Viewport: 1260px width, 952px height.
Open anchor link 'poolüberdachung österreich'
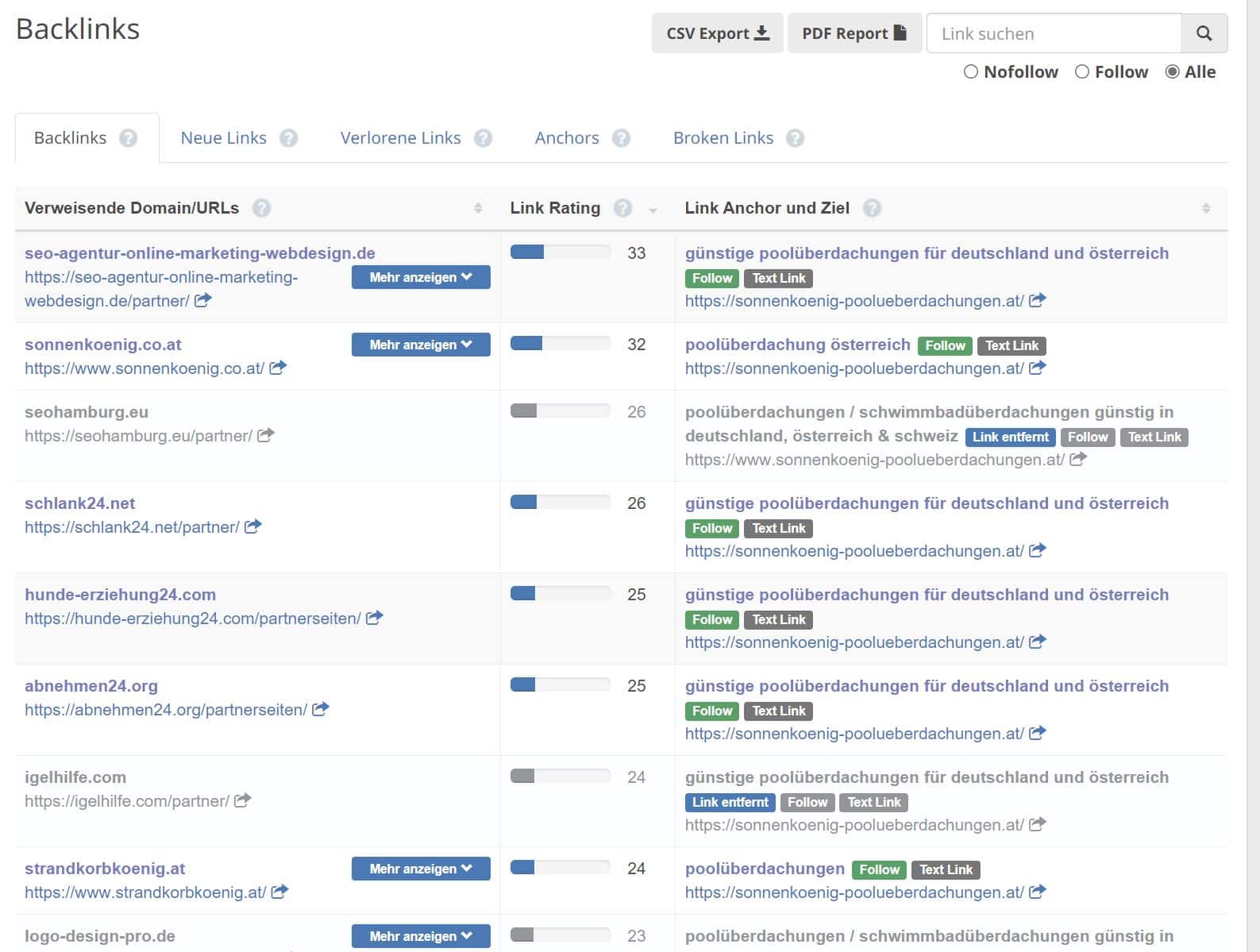tap(798, 345)
